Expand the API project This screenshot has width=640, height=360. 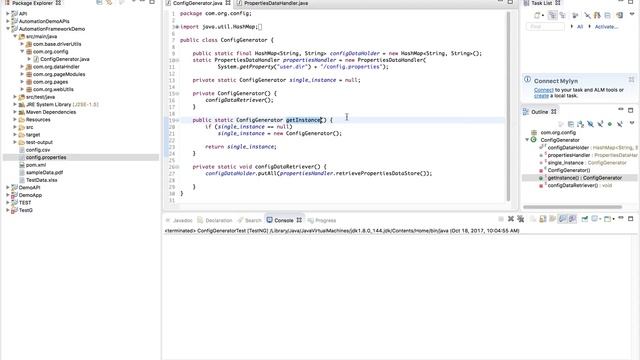pyautogui.click(x=7, y=14)
